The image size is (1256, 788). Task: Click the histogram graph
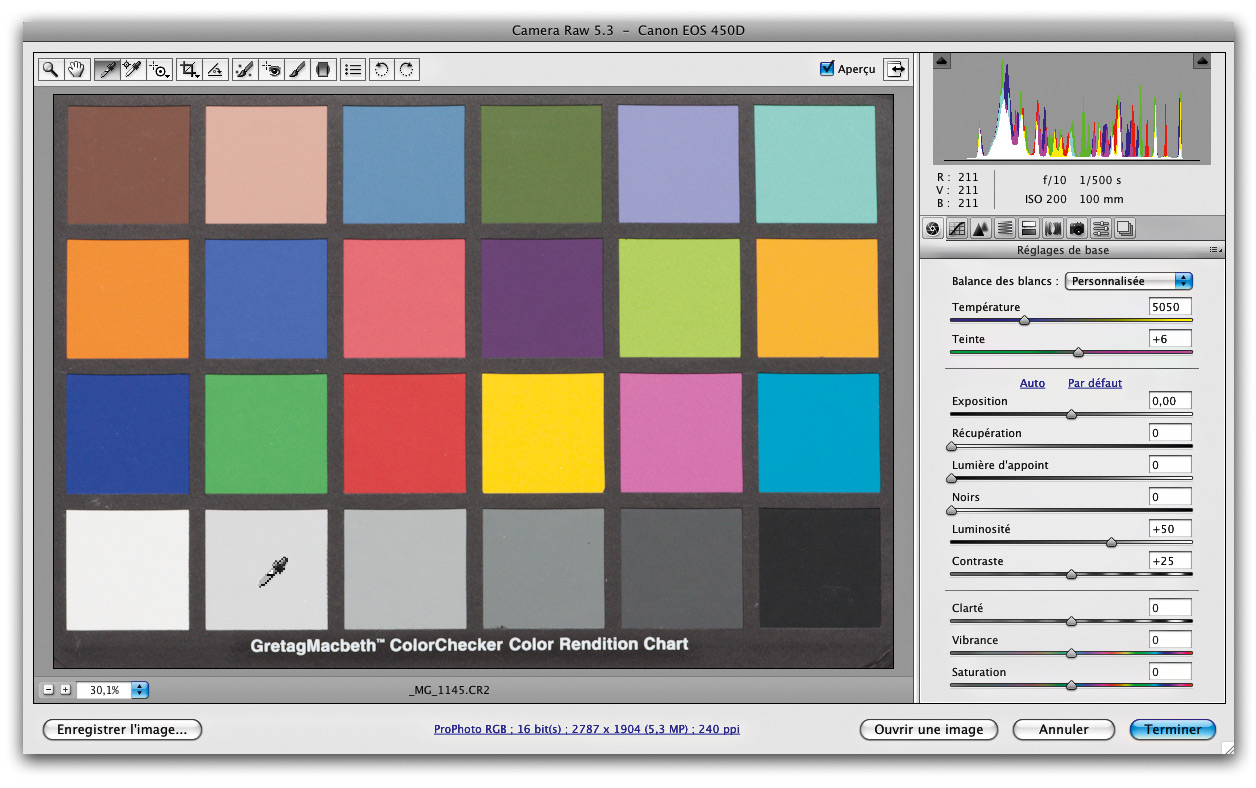(1072, 108)
